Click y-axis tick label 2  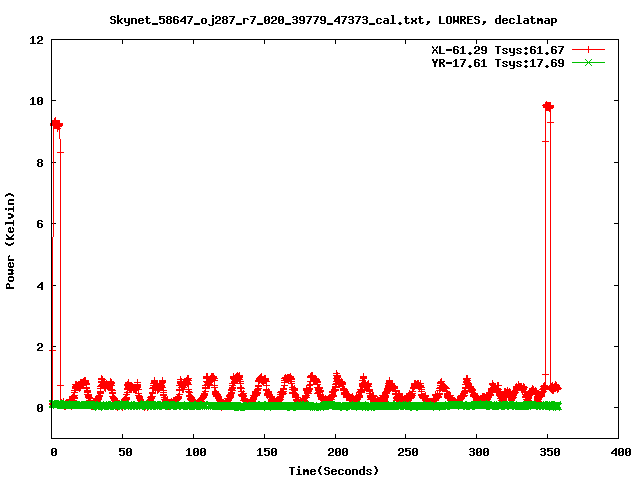[40, 347]
